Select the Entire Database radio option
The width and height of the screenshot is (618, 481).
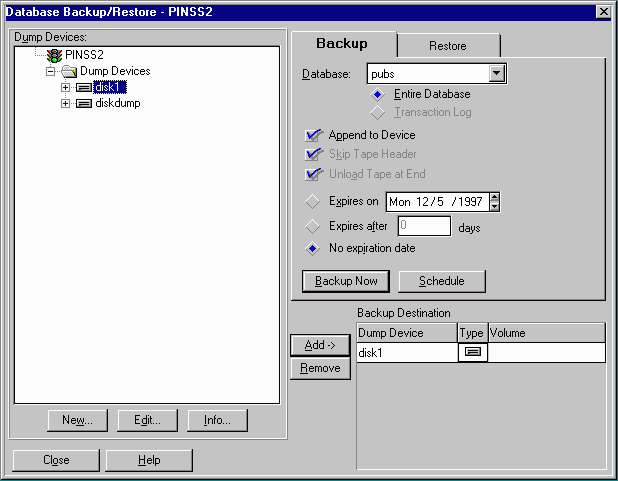click(378, 93)
